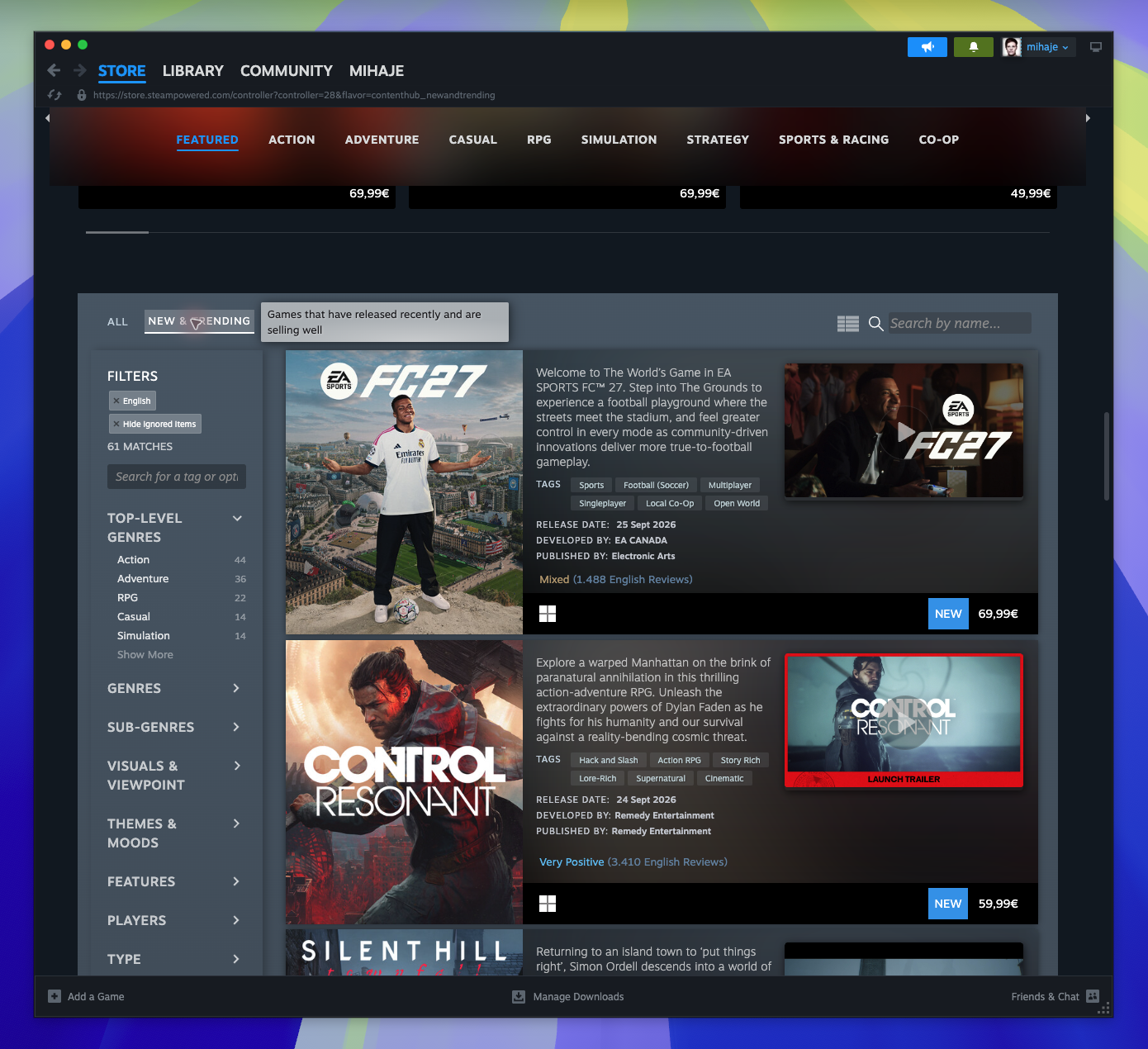Viewport: 1148px width, 1049px height.
Task: Reload the store page
Action: click(x=55, y=95)
